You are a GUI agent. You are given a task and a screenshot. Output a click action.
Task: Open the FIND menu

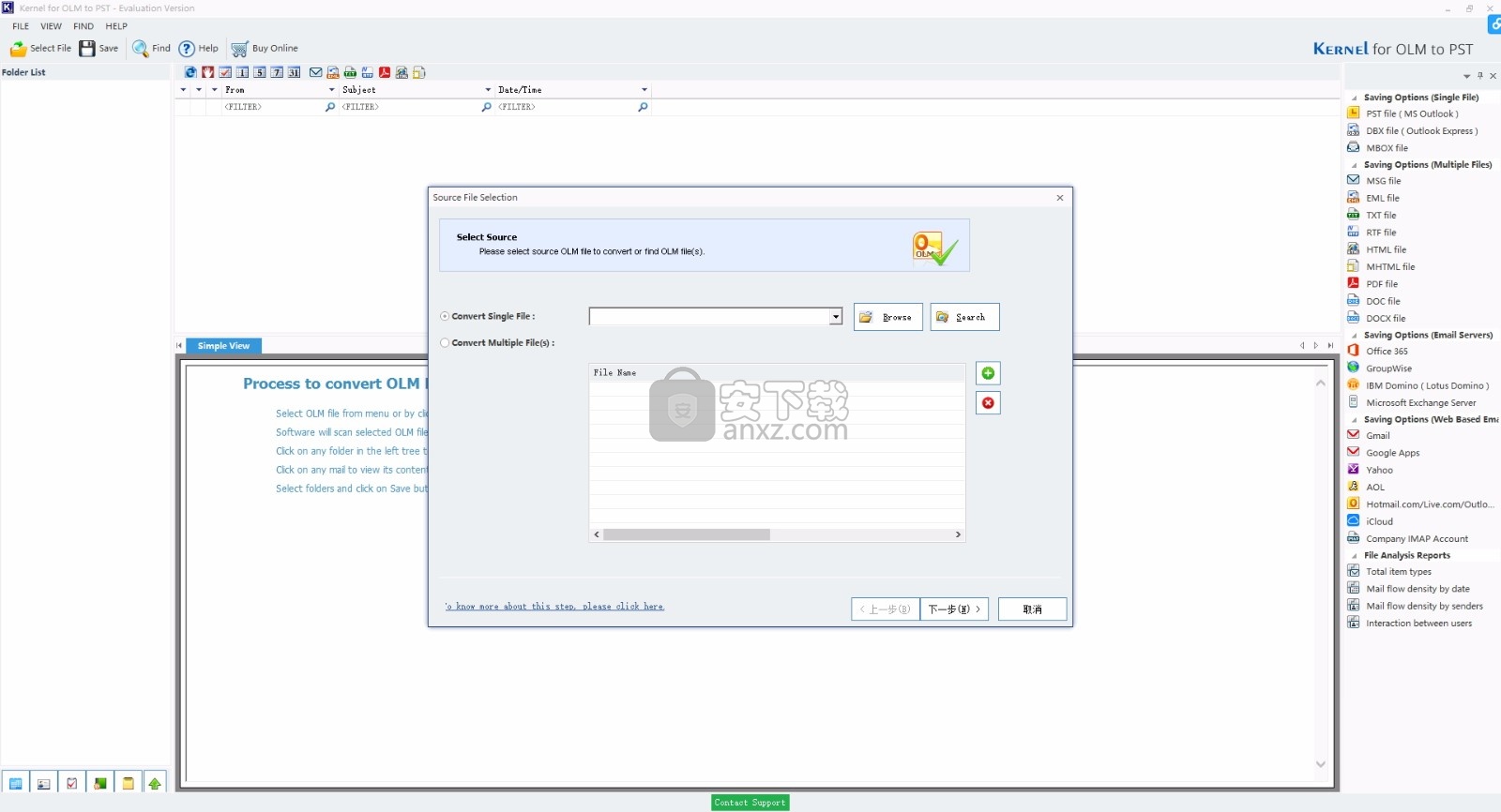(x=83, y=26)
